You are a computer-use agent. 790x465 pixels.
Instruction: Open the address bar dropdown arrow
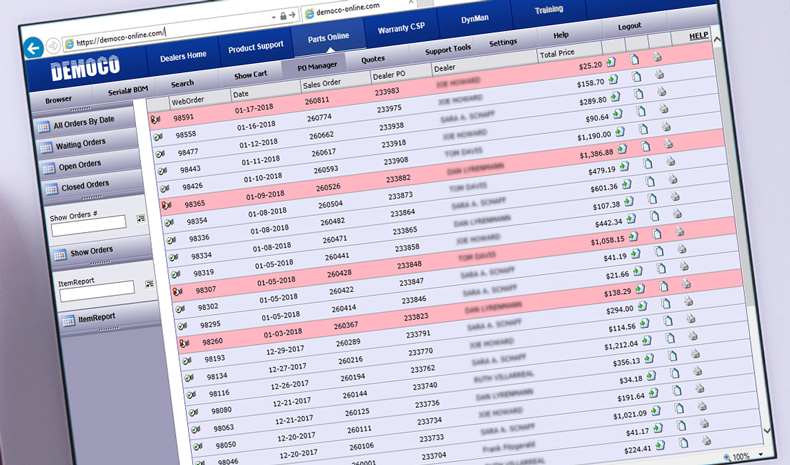point(273,17)
